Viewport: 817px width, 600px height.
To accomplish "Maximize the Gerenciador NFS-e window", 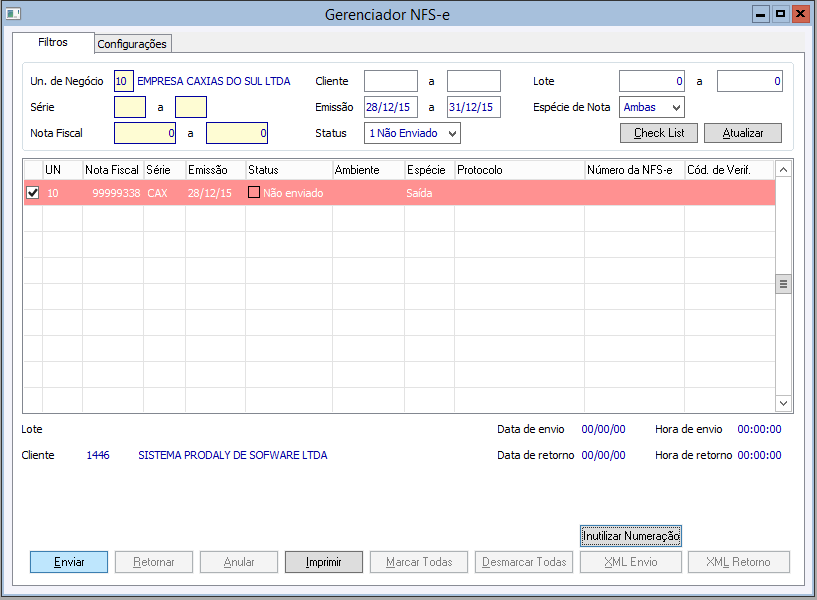I will pos(781,14).
